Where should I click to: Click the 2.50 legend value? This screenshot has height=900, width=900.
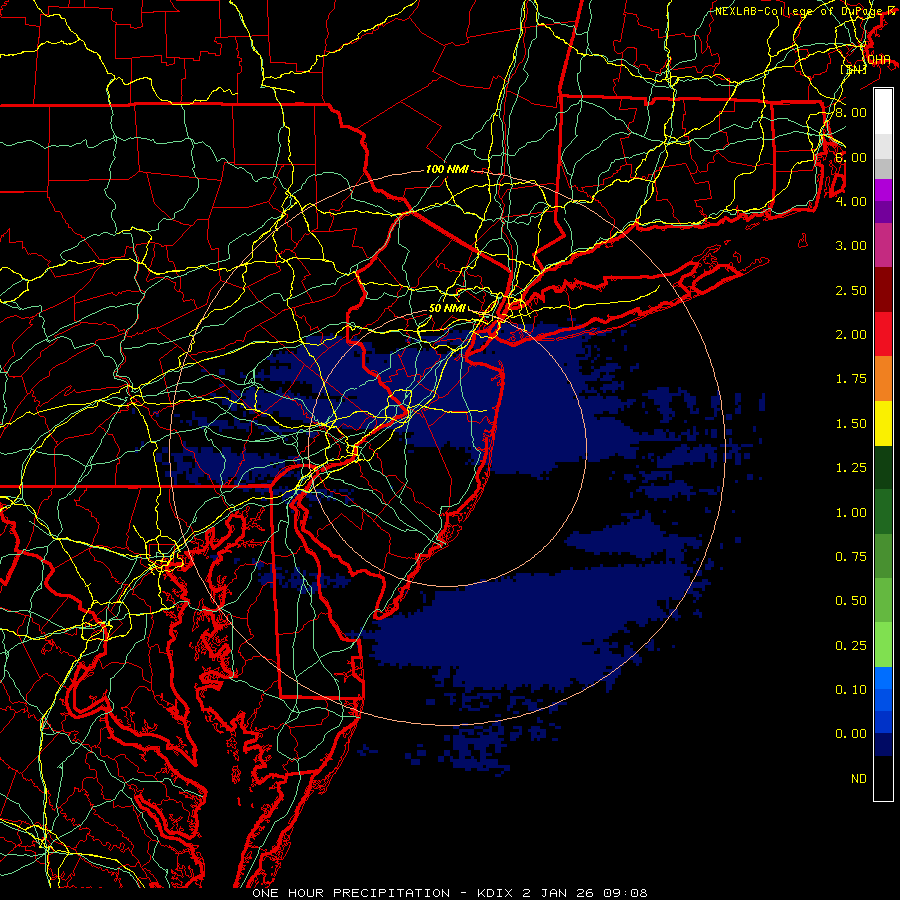pos(851,290)
